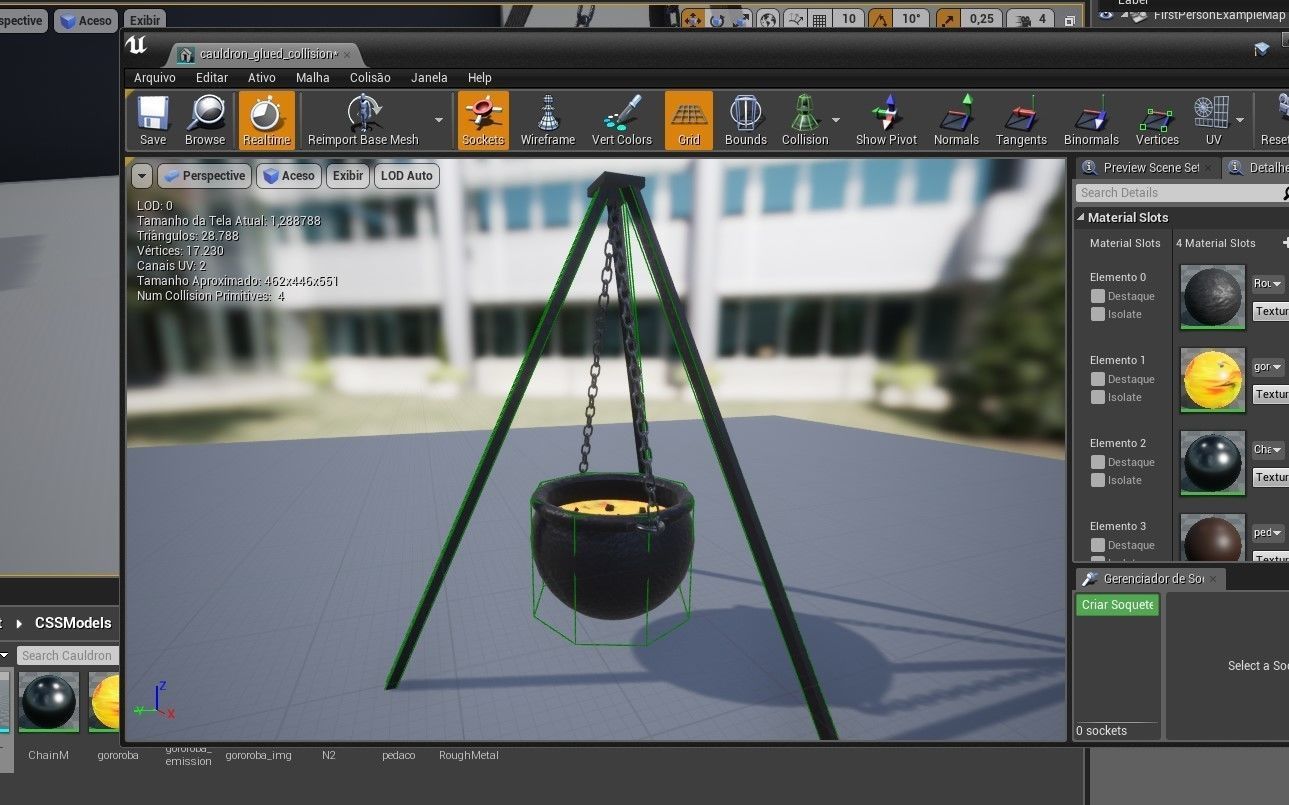This screenshot has width=1289, height=805.
Task: Open Perspective view mode dropdown in mesh editor
Action: pyautogui.click(x=204, y=176)
